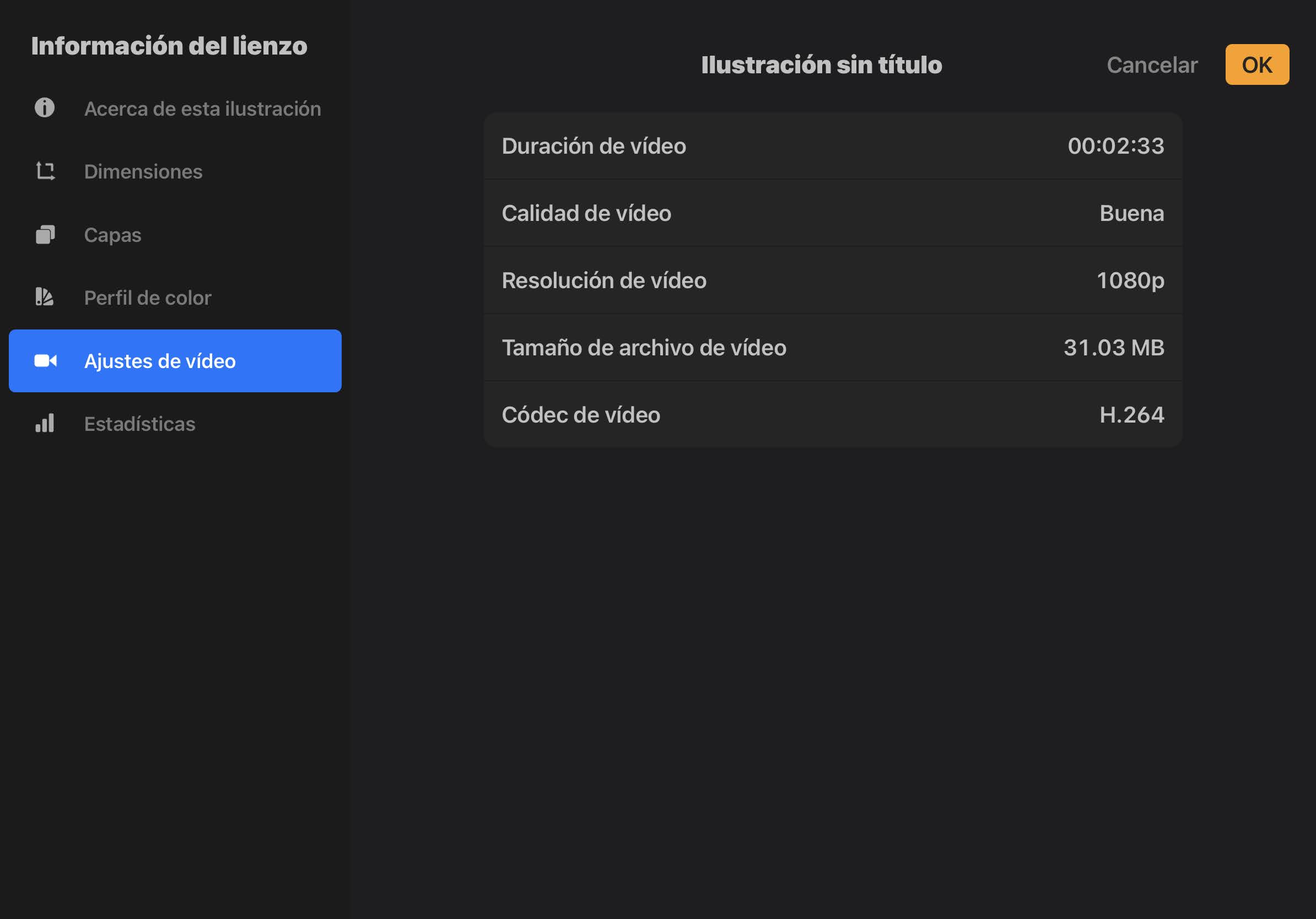Click the video camera icon

[x=45, y=360]
